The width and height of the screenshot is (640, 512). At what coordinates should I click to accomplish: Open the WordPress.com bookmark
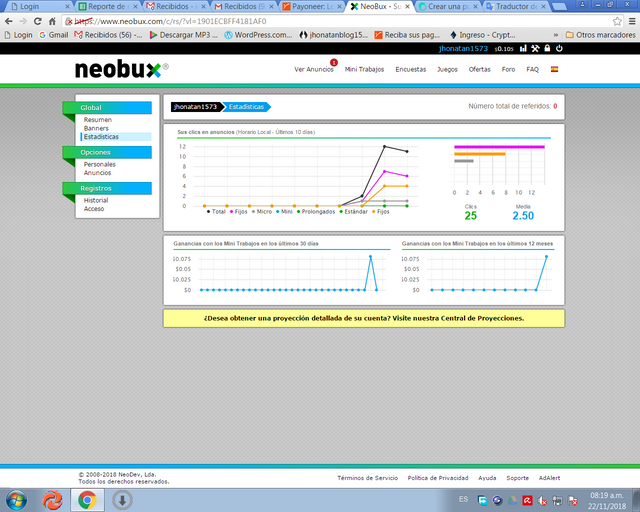click(258, 35)
